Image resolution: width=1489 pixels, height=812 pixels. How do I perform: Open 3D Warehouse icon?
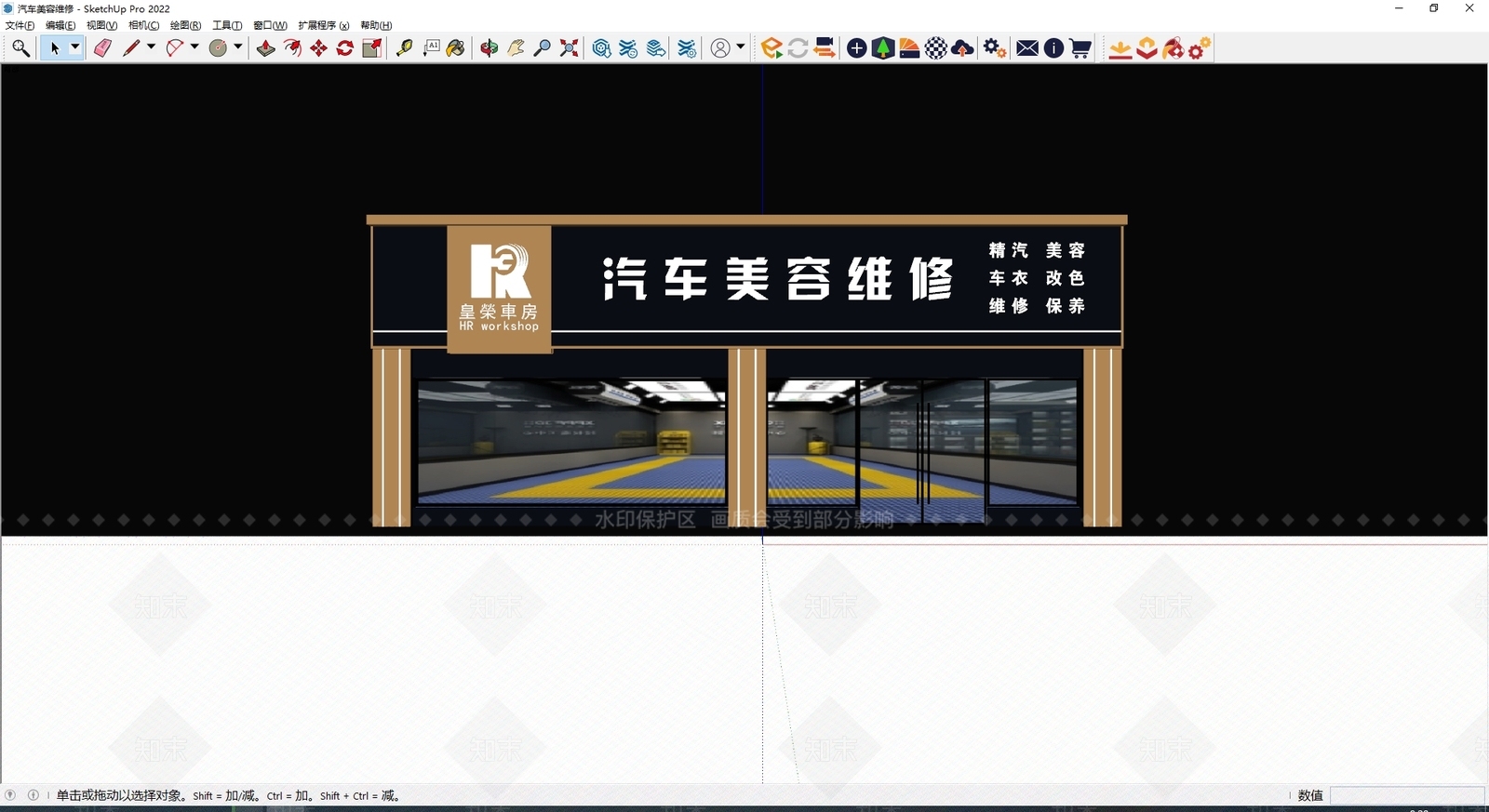pyautogui.click(x=601, y=48)
